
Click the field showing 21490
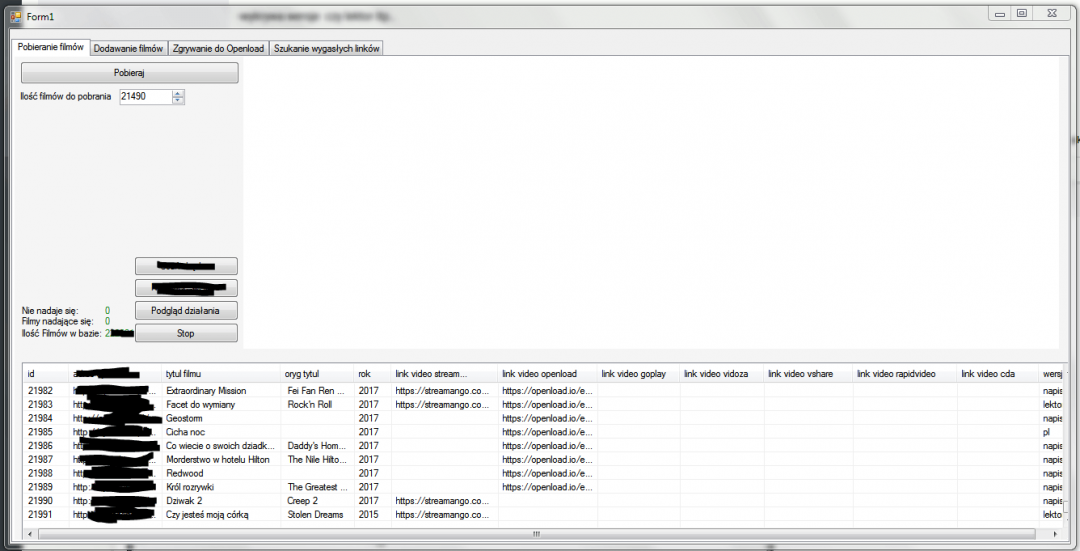pyautogui.click(x=144, y=97)
